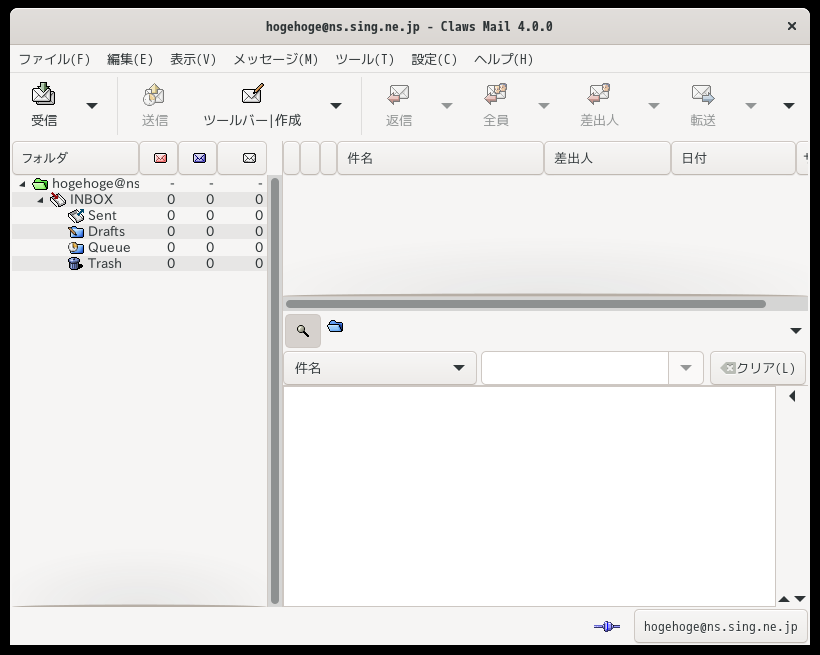Screen dimensions: 820x655
Task: Open the dropdown arrow next to 返信
Action: pos(447,106)
